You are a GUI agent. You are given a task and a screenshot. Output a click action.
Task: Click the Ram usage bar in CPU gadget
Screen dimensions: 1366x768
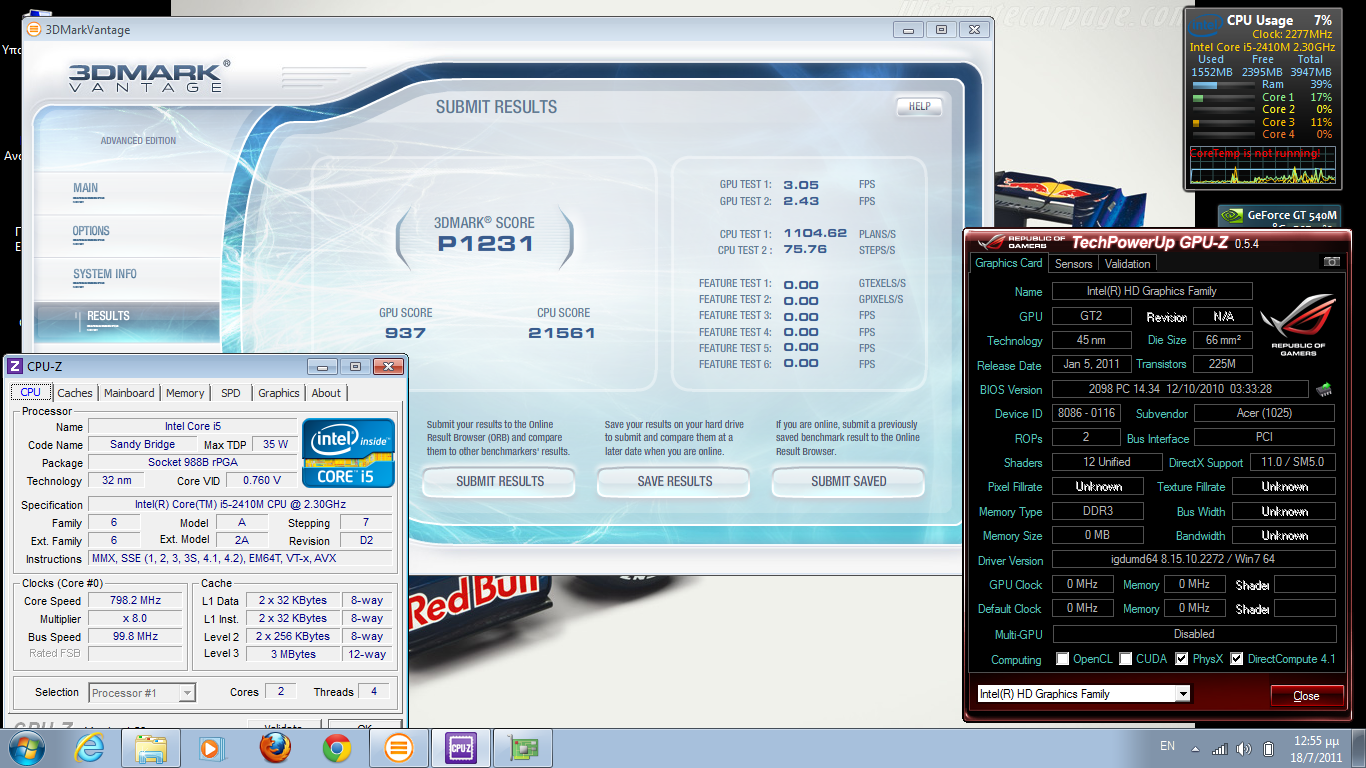[x=1224, y=85]
